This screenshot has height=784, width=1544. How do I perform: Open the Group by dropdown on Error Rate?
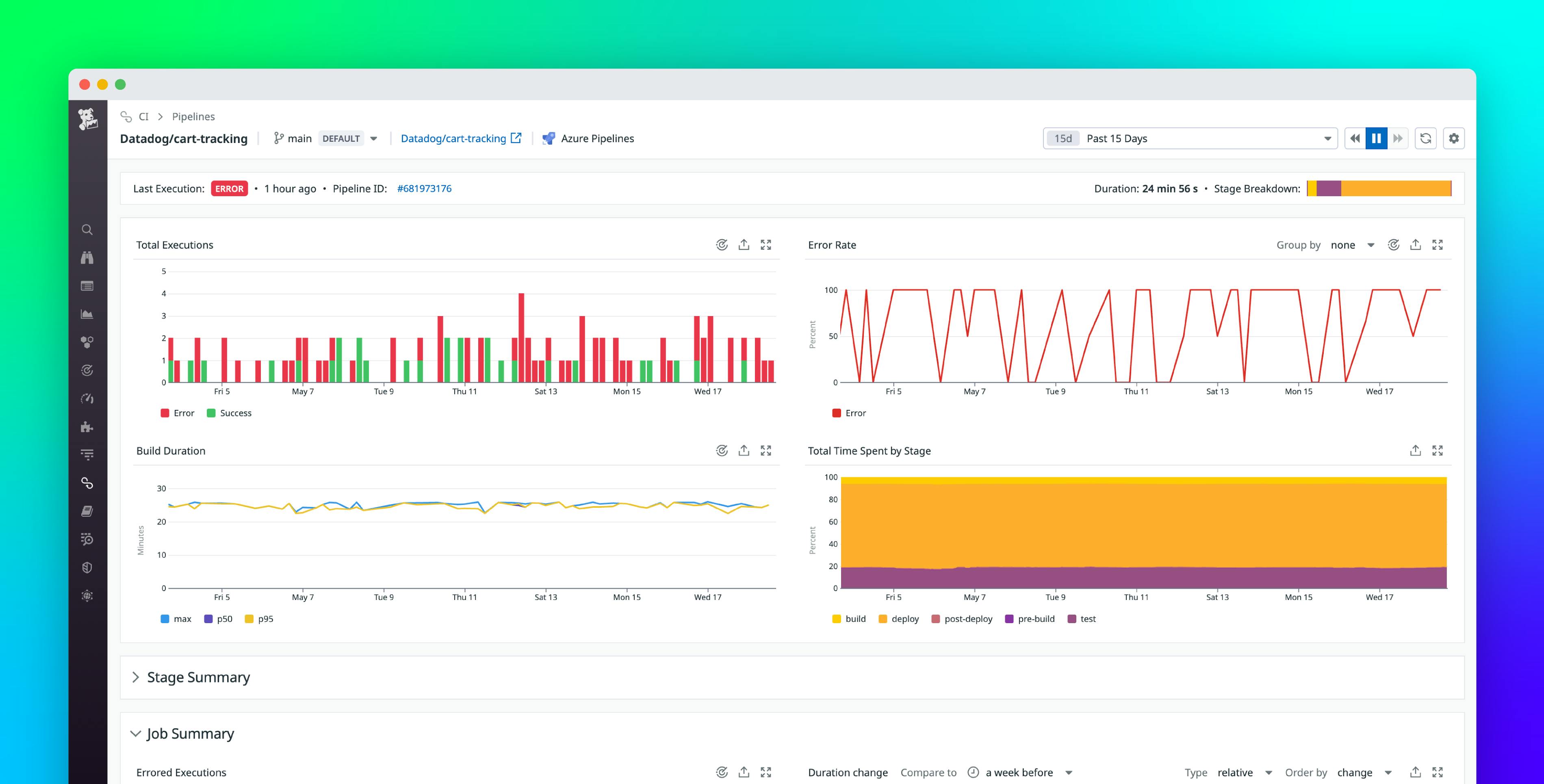(x=1352, y=245)
